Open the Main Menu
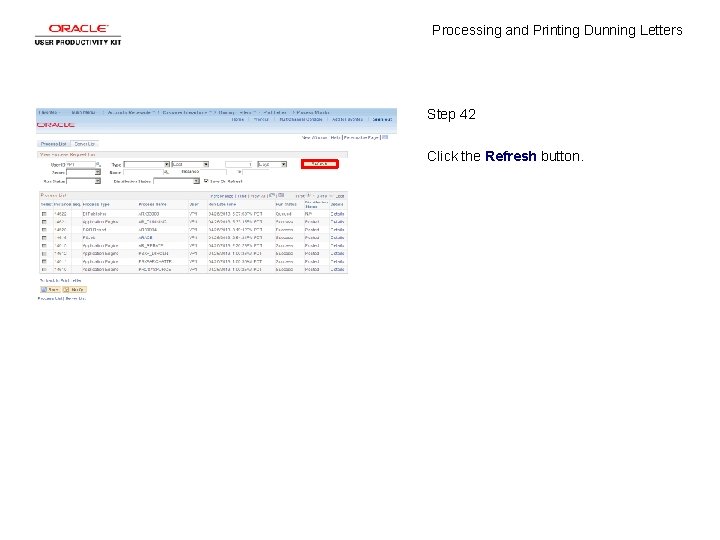Screen dimensions: 720x540 click(x=84, y=112)
